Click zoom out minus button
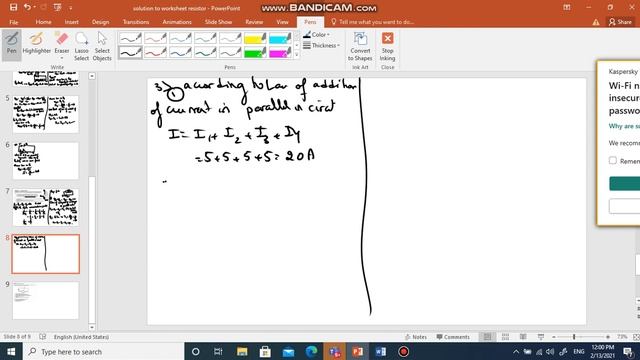This screenshot has width=640, height=360. click(553, 337)
